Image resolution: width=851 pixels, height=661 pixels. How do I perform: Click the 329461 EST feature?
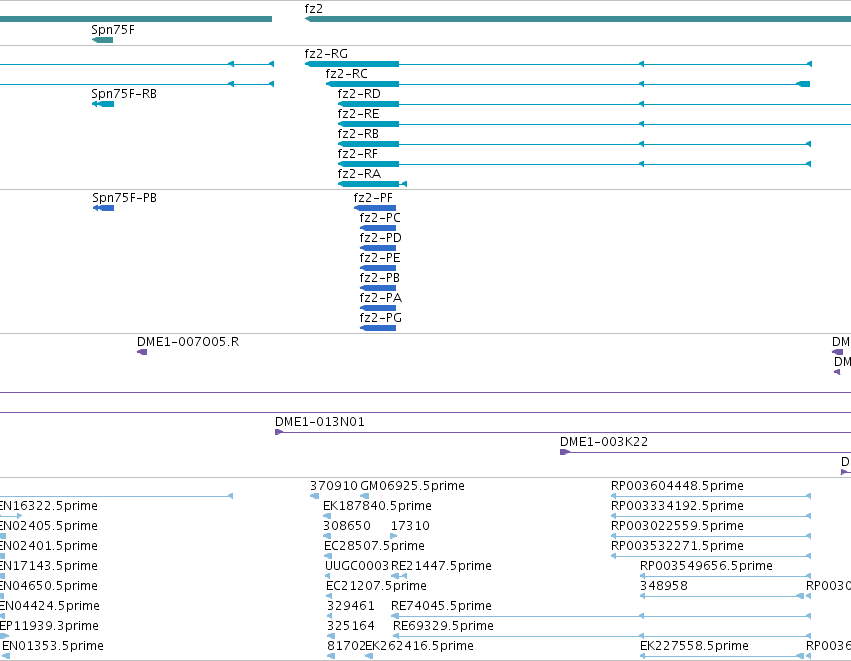coord(329,616)
